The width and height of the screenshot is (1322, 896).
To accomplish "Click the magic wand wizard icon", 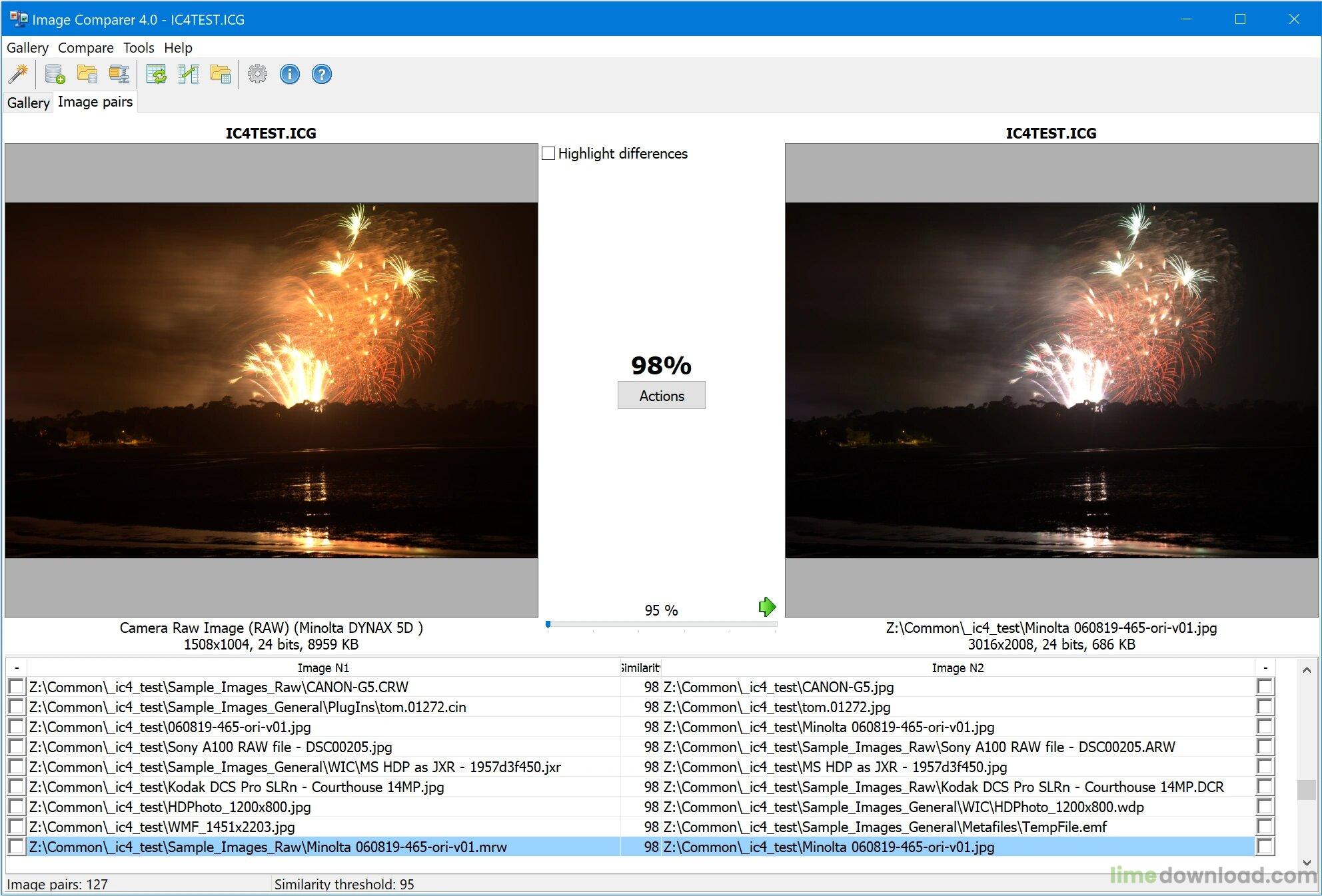I will (x=18, y=74).
